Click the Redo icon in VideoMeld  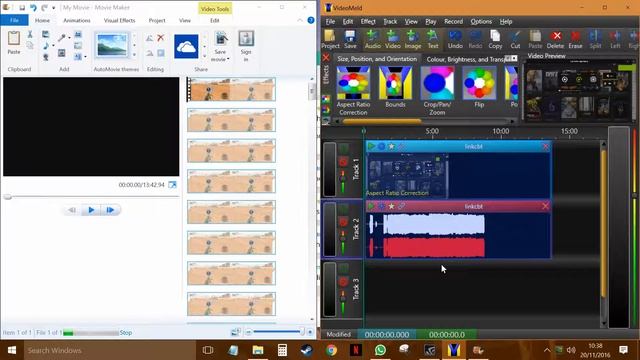475,39
